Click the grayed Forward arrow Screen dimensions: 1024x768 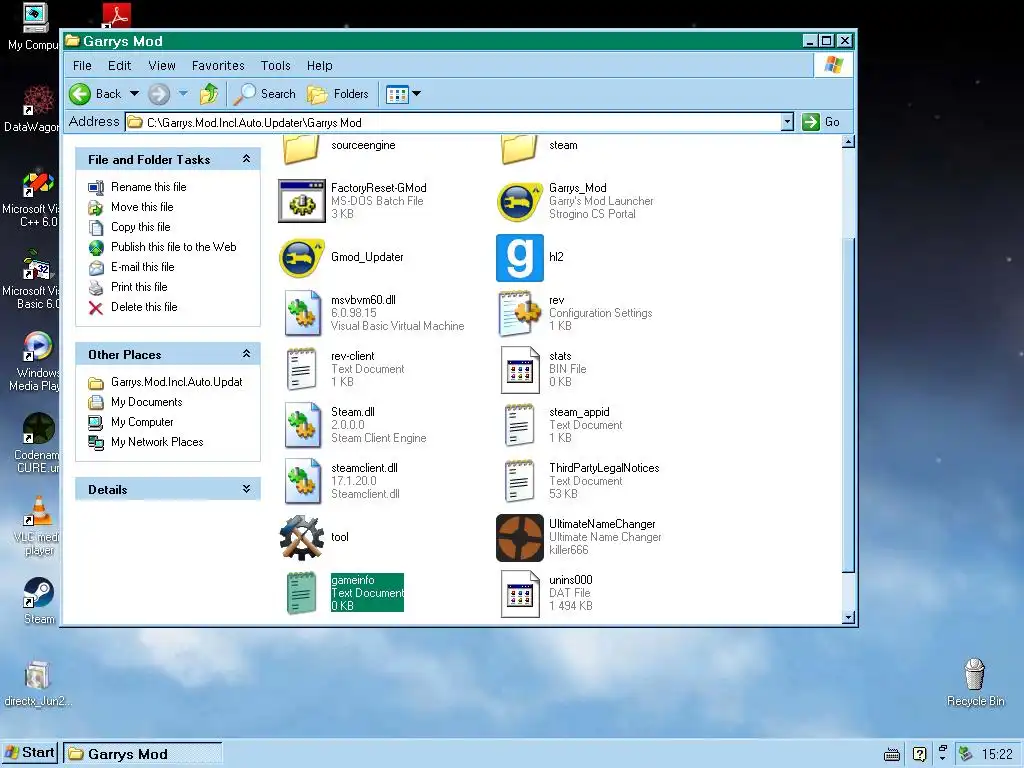pyautogui.click(x=159, y=94)
